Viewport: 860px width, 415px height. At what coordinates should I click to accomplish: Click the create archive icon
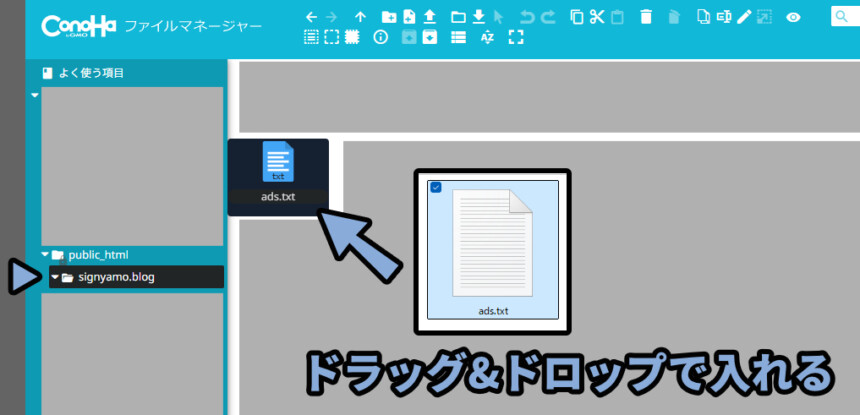pyautogui.click(x=430, y=37)
